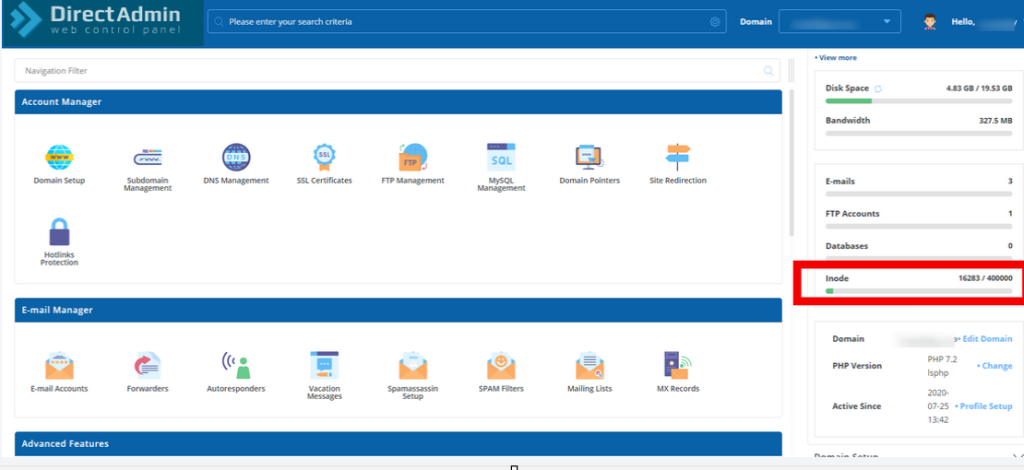This screenshot has height=470, width=1024.
Task: Open Domain Setup icon
Action: (x=59, y=158)
